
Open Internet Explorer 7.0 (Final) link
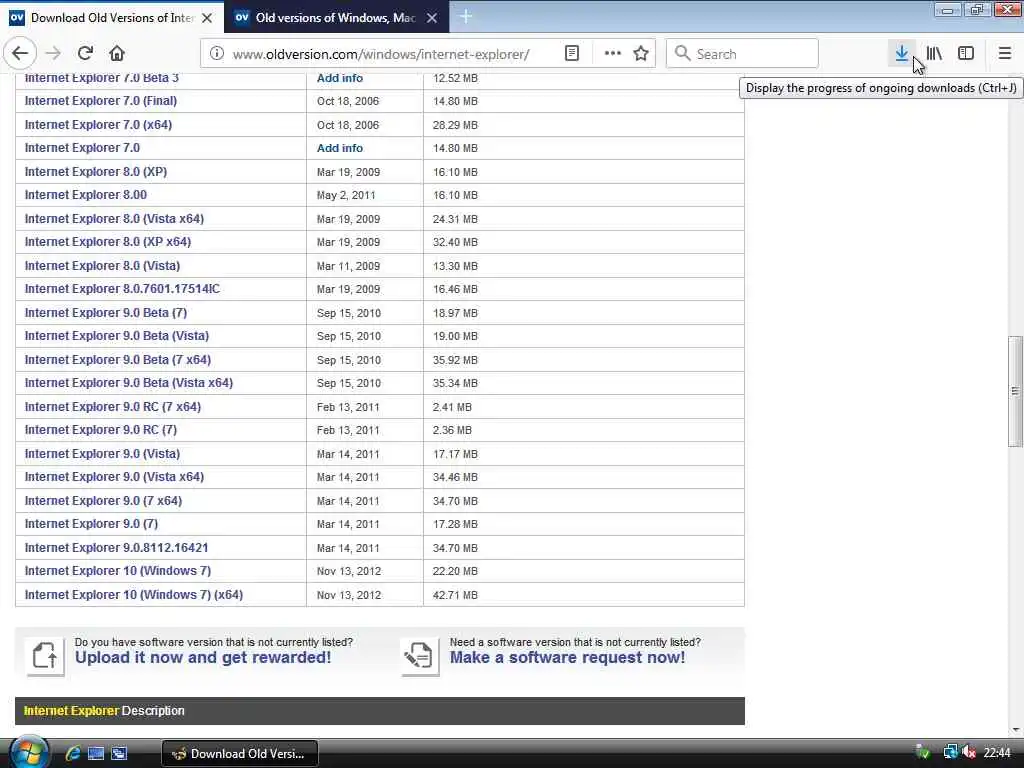pos(101,101)
